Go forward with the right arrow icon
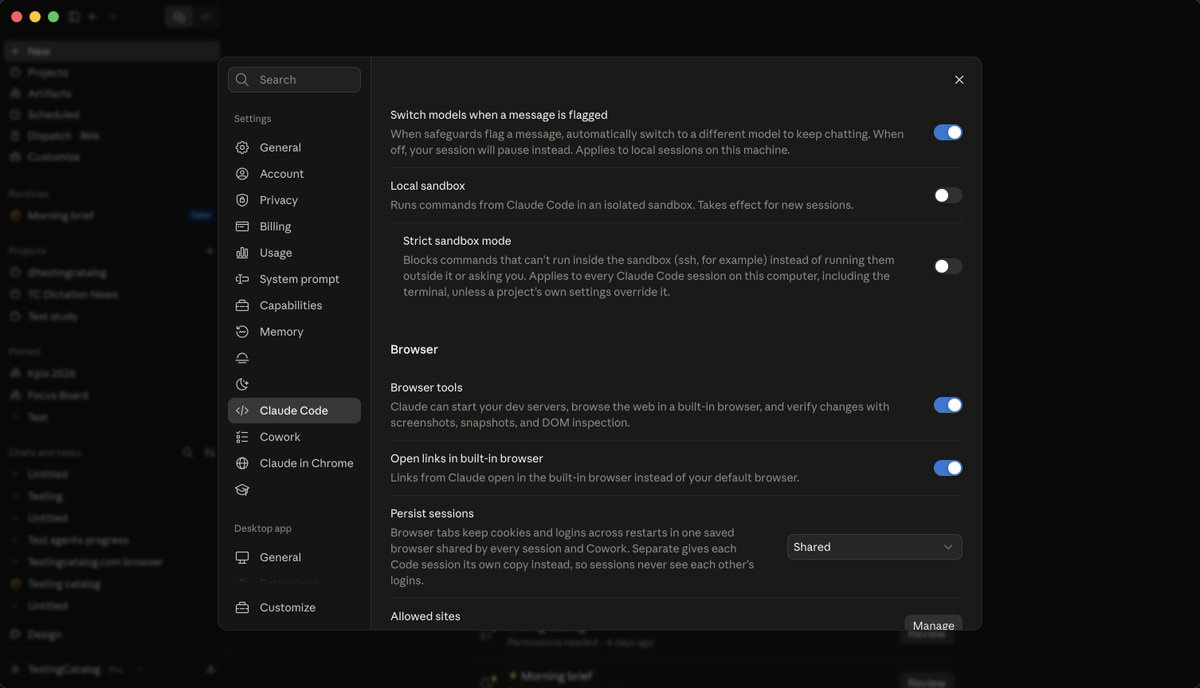This screenshot has width=1200, height=688. pyautogui.click(x=113, y=17)
